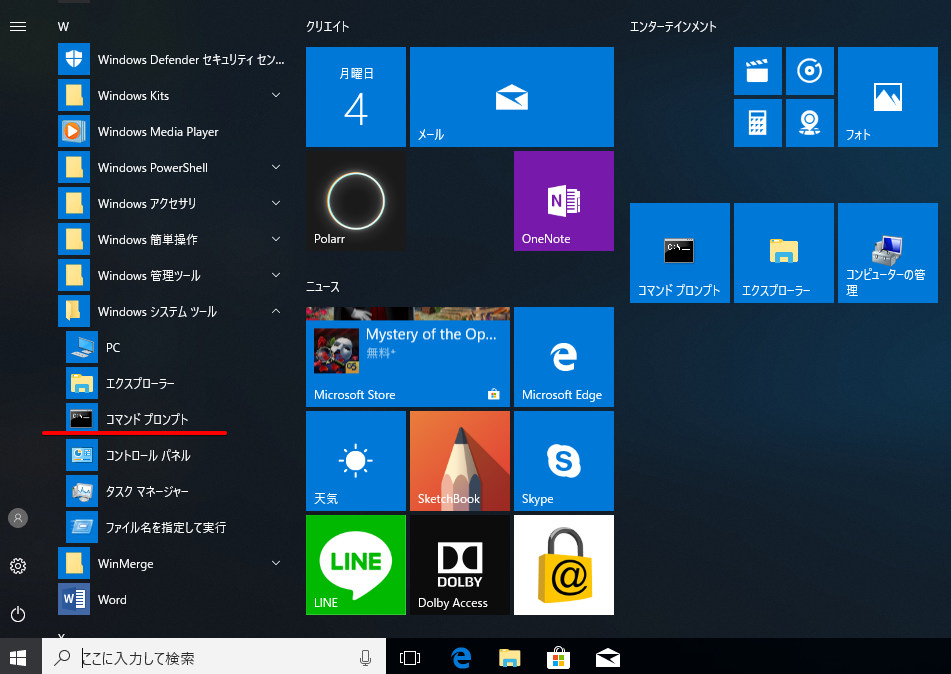Viewport: 951px width, 674px height.
Task: Open the Microsoft Store tile
Action: pyautogui.click(x=408, y=357)
